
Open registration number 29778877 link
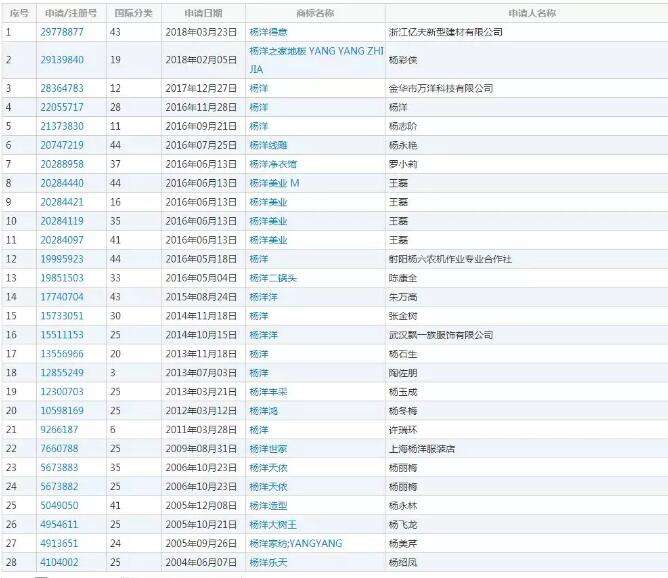tap(62, 32)
